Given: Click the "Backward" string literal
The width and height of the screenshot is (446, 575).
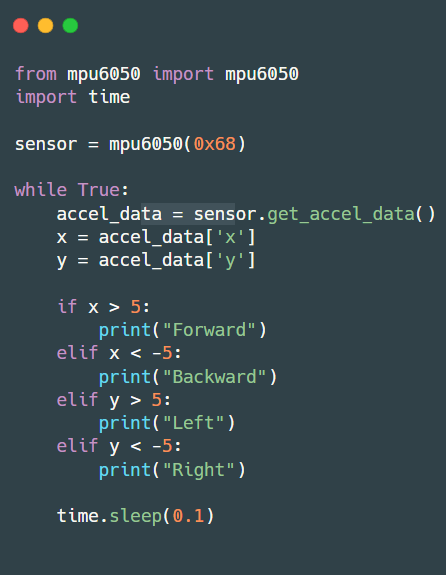Looking at the screenshot, I should [x=215, y=377].
